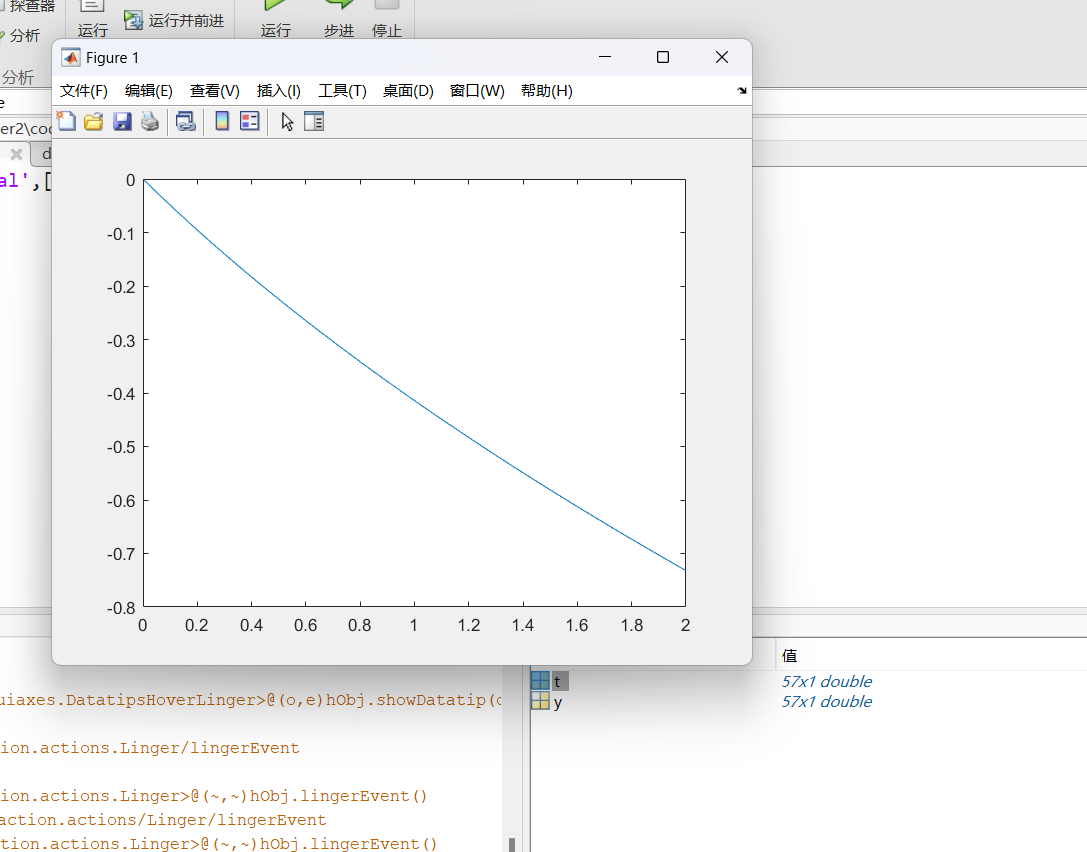The width and height of the screenshot is (1087, 852).
Task: Click the -0.4 tick label on y-axis
Action: click(x=121, y=394)
